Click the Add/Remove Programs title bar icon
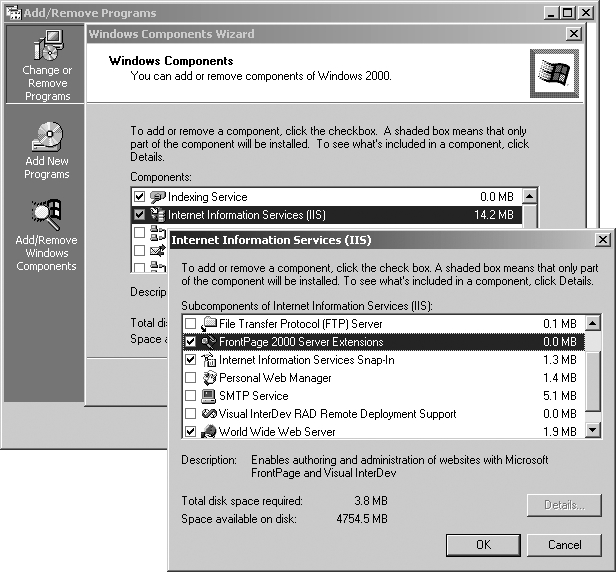616x572 pixels. (x=13, y=13)
